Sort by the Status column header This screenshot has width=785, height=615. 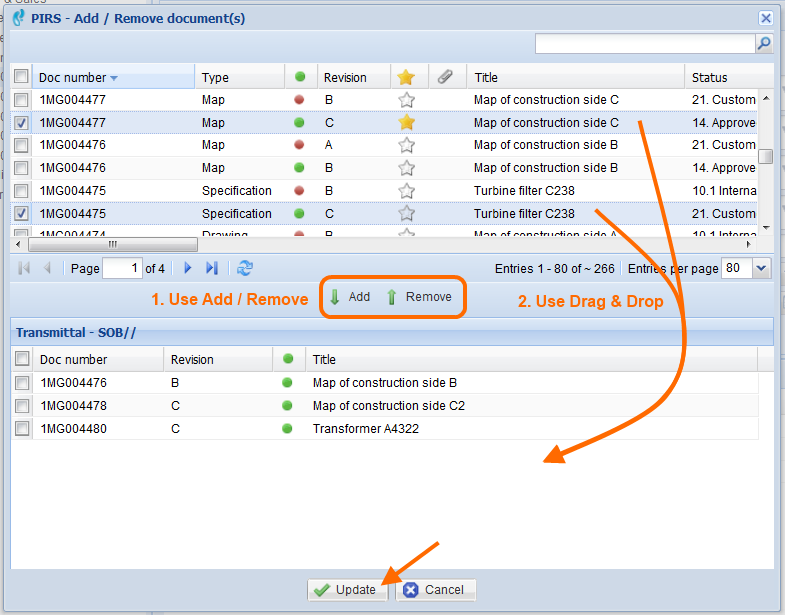[708, 77]
